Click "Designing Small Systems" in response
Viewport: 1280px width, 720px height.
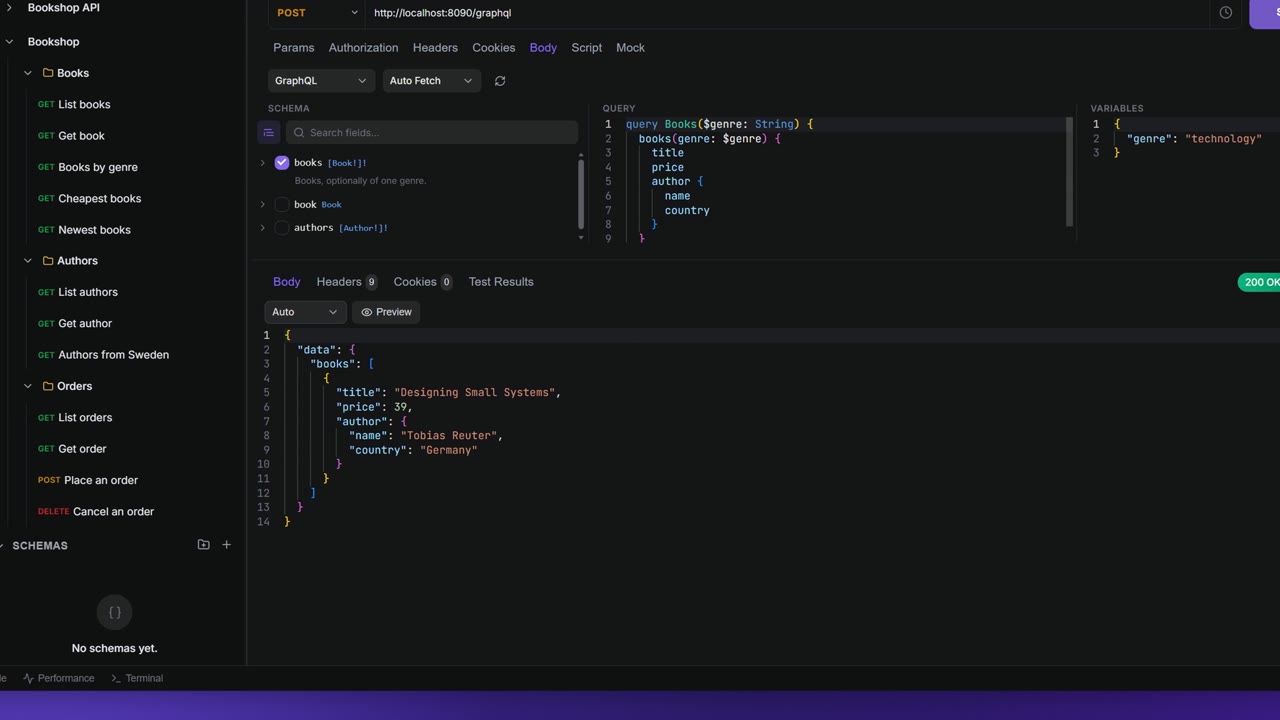475,393
